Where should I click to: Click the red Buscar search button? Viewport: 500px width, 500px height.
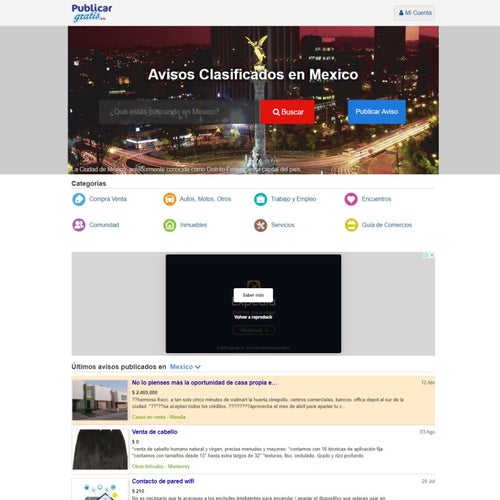(x=287, y=112)
